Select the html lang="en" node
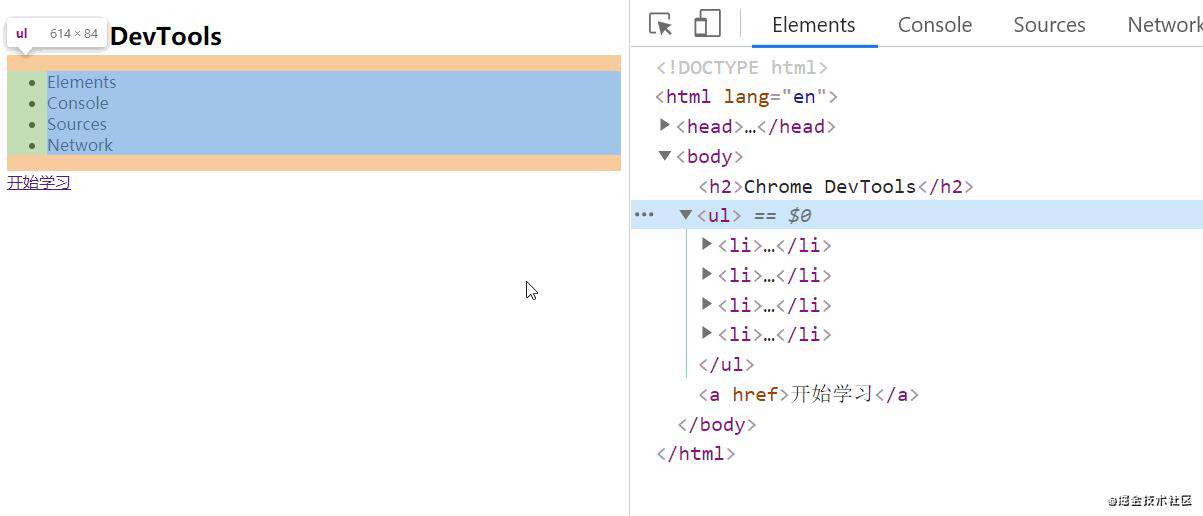 tap(746, 97)
